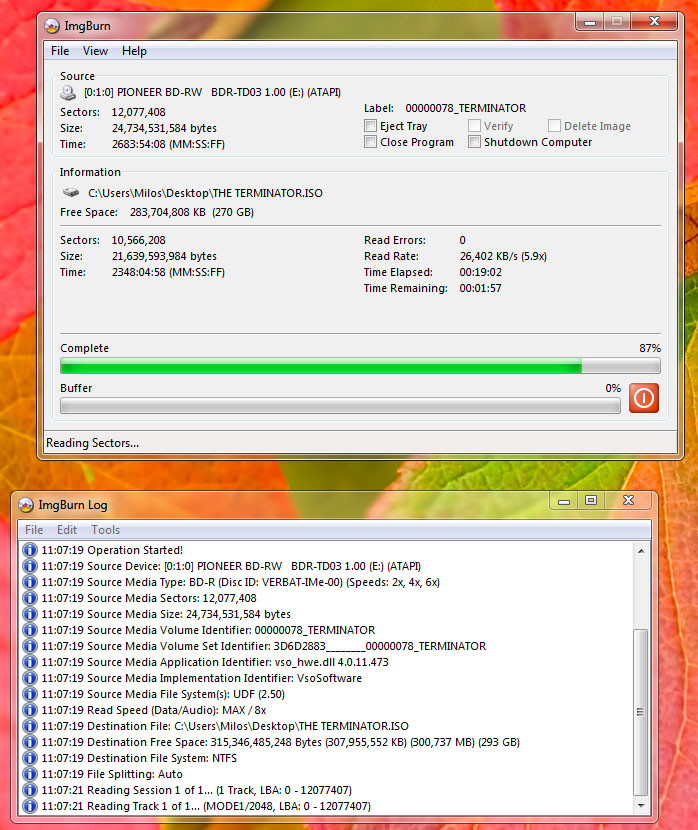Click info icon on Volume Identifier row
The height and width of the screenshot is (830, 698).
[x=30, y=630]
